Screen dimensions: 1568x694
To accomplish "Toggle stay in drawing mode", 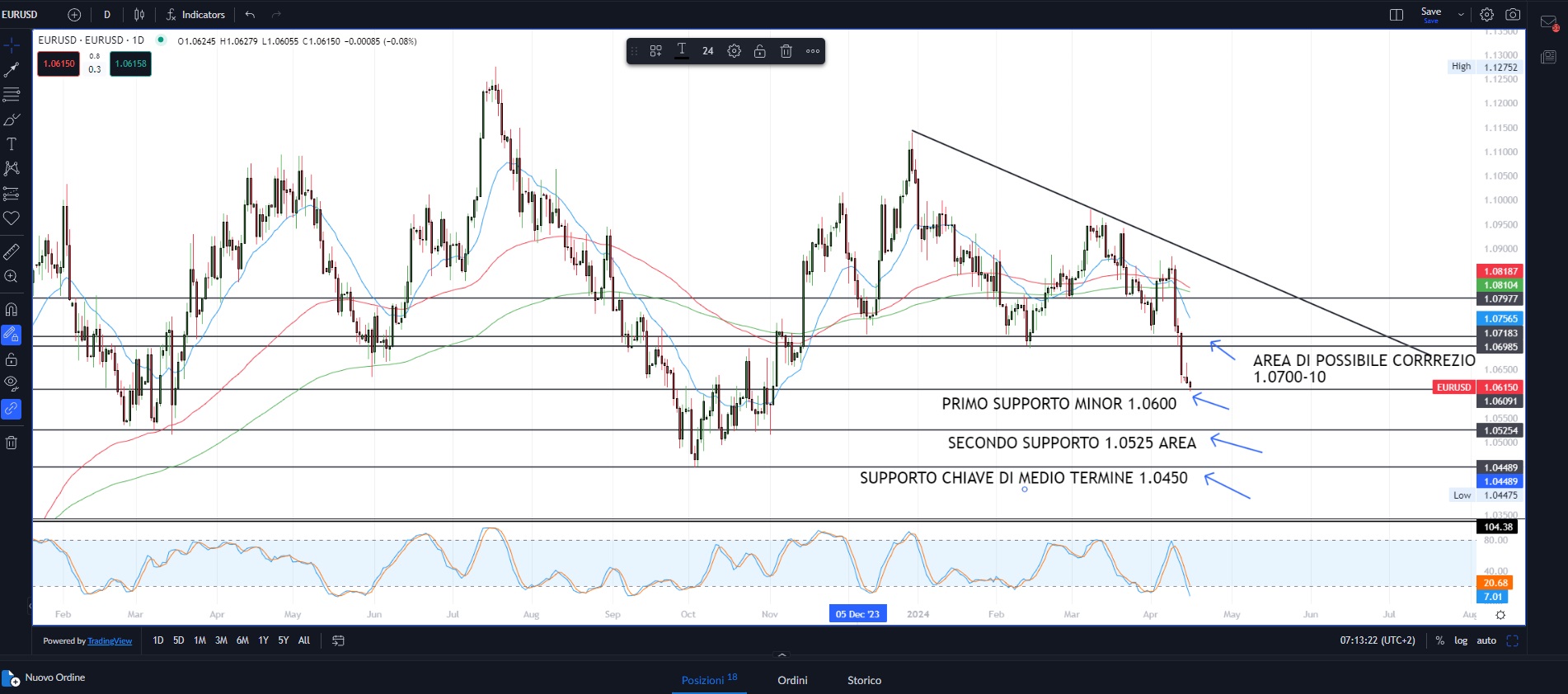I will coord(12,335).
